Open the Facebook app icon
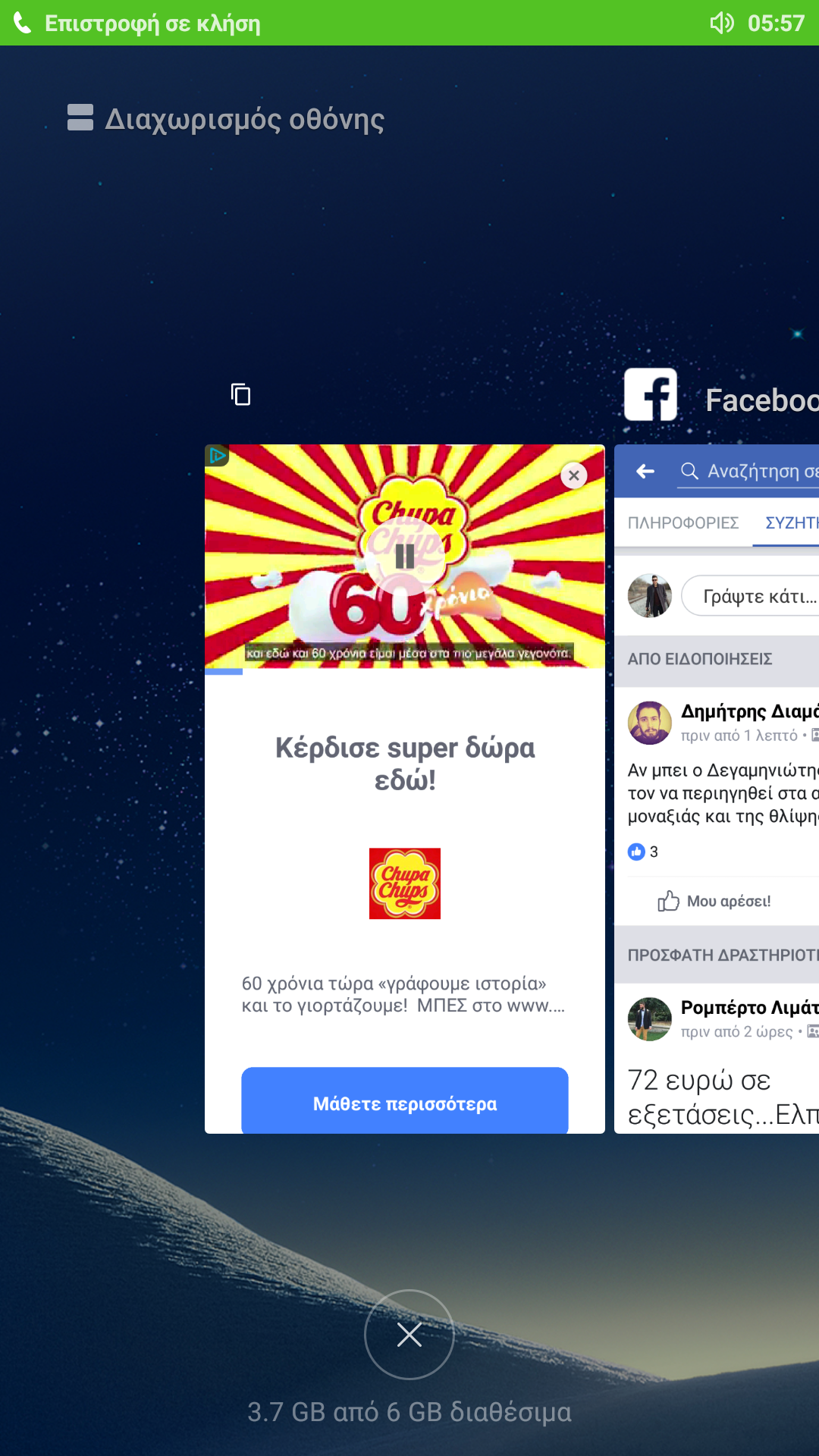 pyautogui.click(x=651, y=394)
